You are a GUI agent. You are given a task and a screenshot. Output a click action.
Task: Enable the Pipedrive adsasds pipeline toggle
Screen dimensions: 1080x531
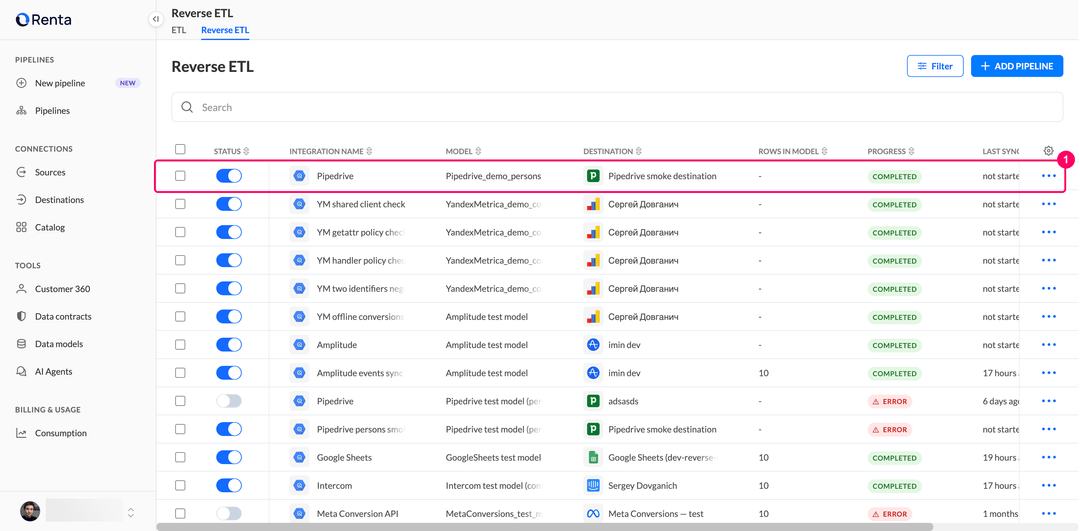229,401
